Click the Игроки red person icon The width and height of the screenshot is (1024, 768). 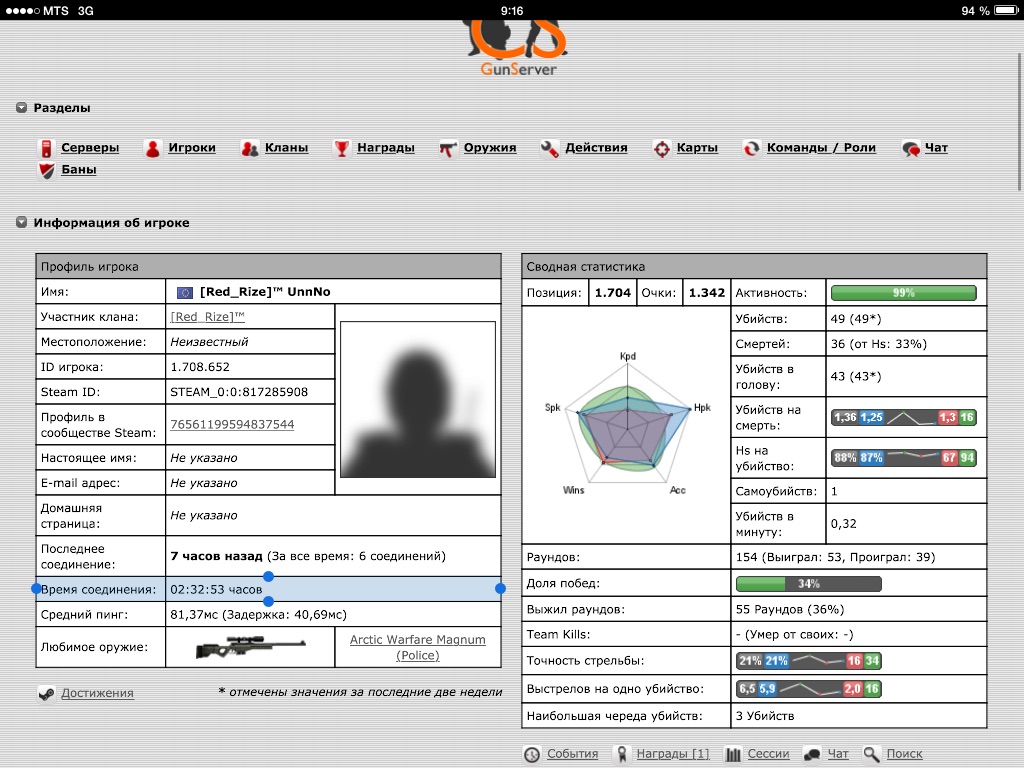[x=153, y=148]
